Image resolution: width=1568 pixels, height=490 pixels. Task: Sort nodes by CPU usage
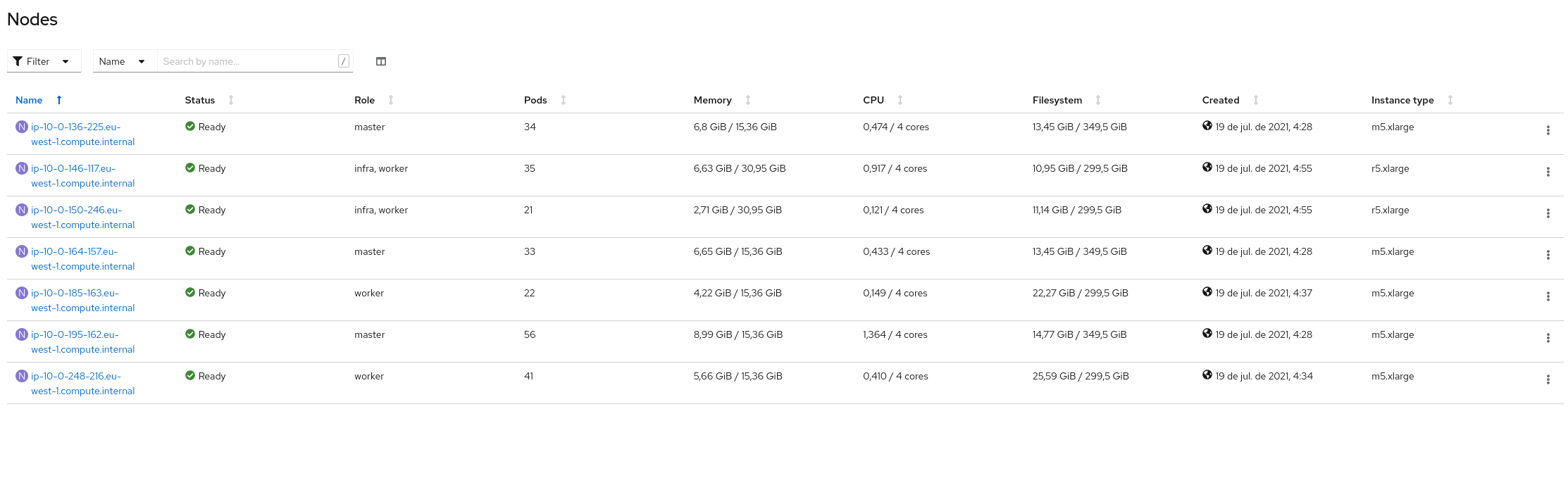(x=873, y=100)
